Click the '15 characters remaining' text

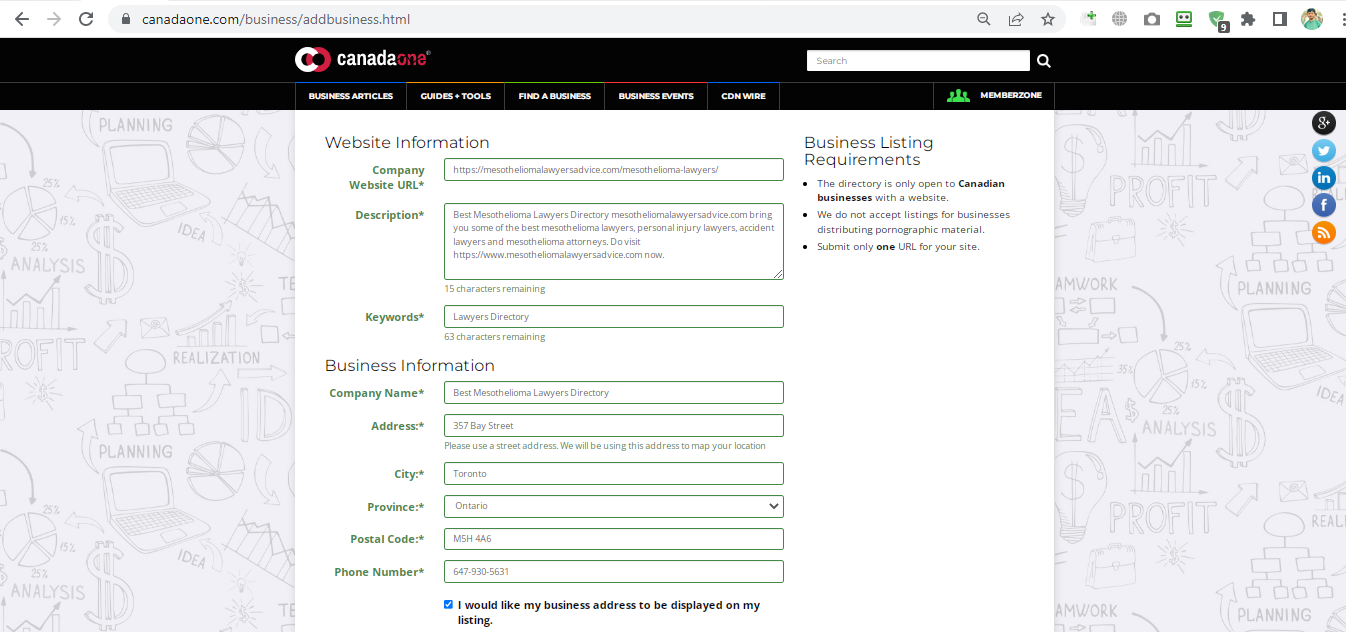[x=495, y=289]
